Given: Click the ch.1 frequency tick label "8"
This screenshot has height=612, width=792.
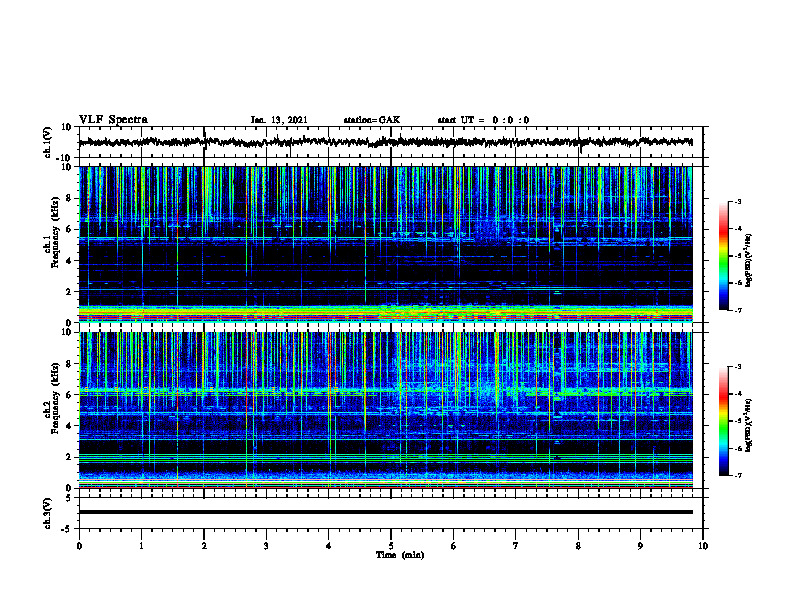Looking at the screenshot, I should (x=70, y=198).
